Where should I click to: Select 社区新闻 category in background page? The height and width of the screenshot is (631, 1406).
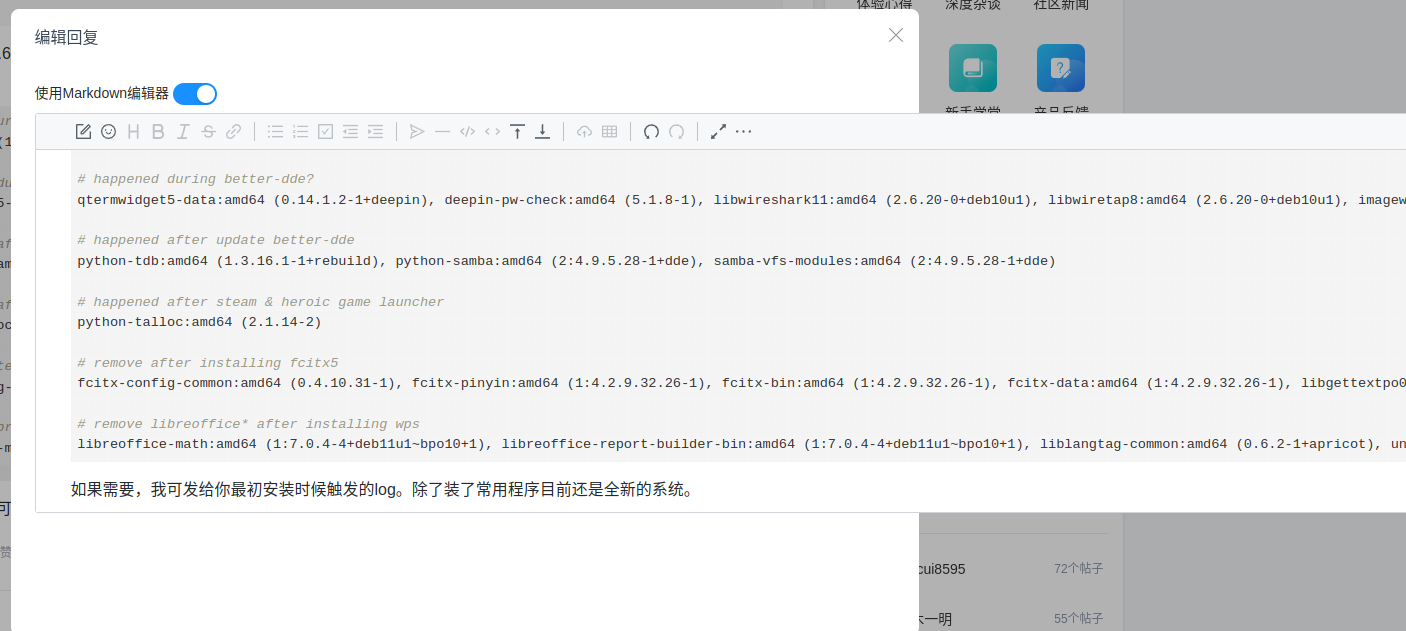[x=1061, y=5]
